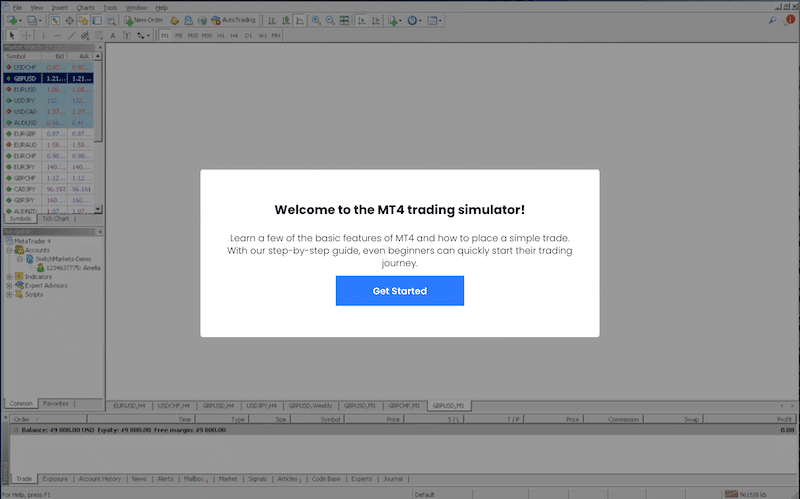The height and width of the screenshot is (499, 800).
Task: Switch to the M15 timeframe
Action: click(192, 35)
